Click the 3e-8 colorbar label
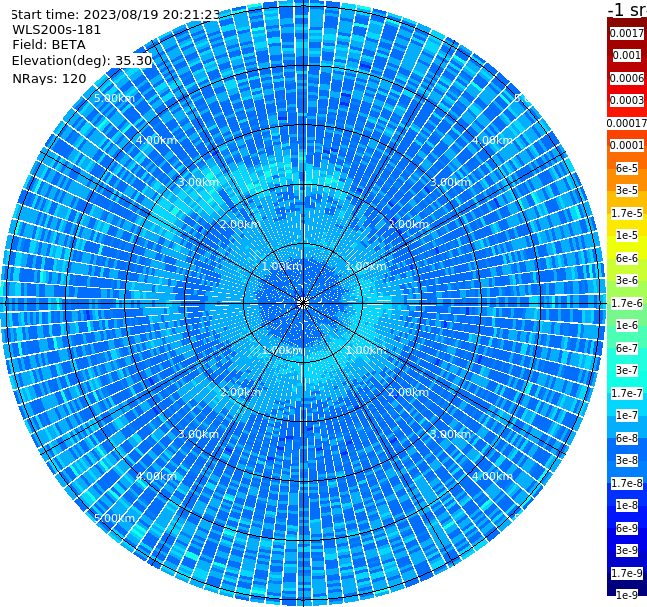Image resolution: width=647 pixels, height=607 pixels. pyautogui.click(x=627, y=460)
